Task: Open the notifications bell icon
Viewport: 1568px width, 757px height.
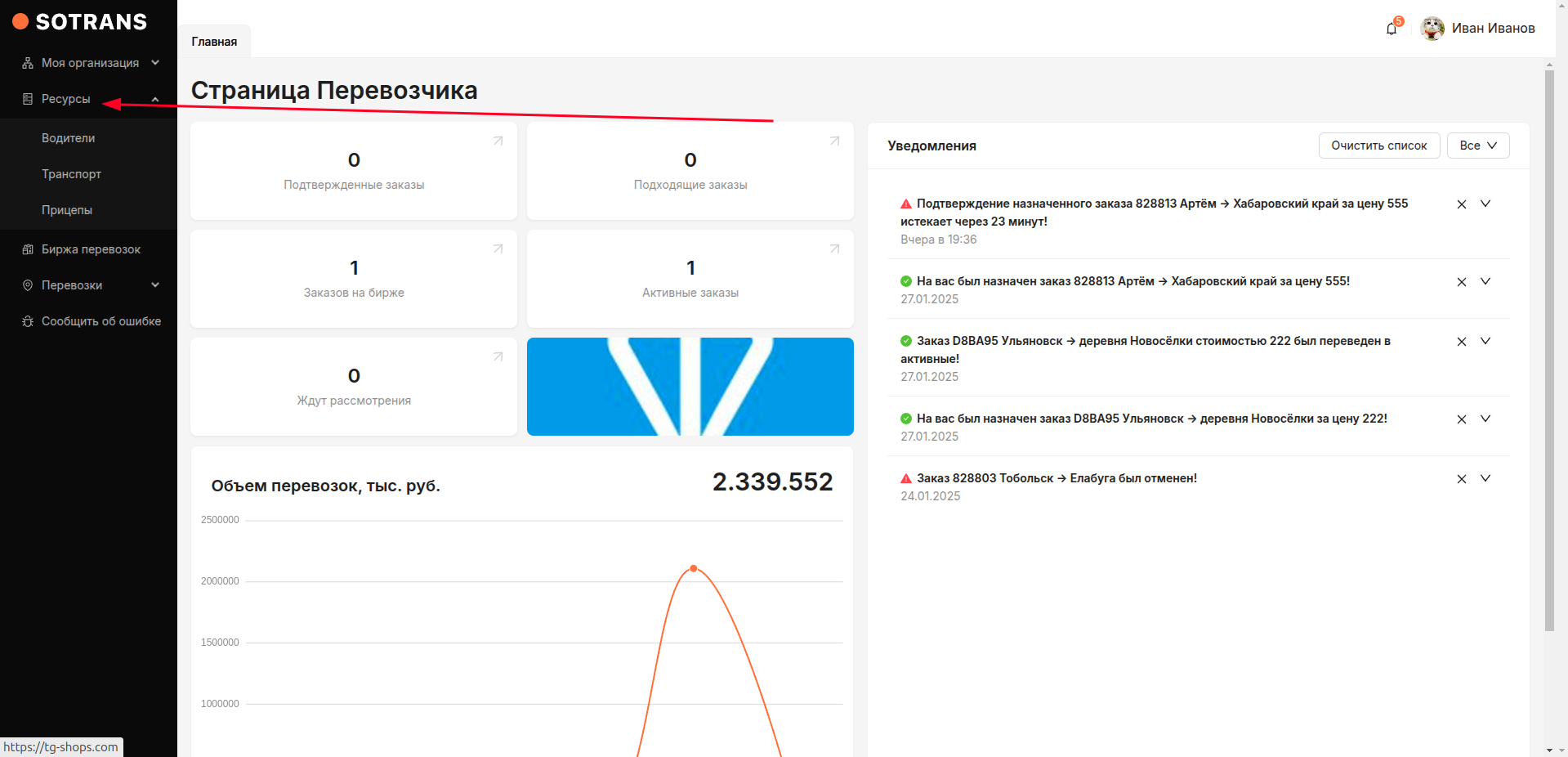Action: 1392,29
